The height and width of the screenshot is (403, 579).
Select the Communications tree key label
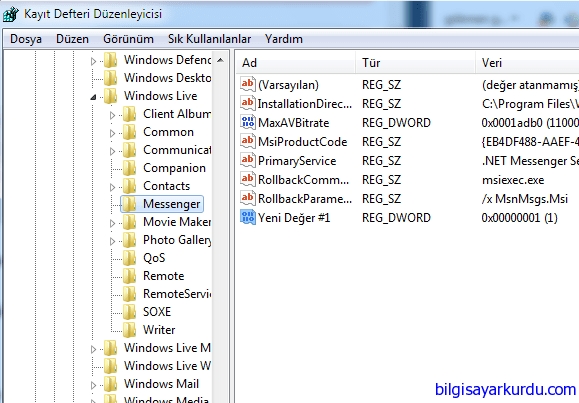click(177, 150)
